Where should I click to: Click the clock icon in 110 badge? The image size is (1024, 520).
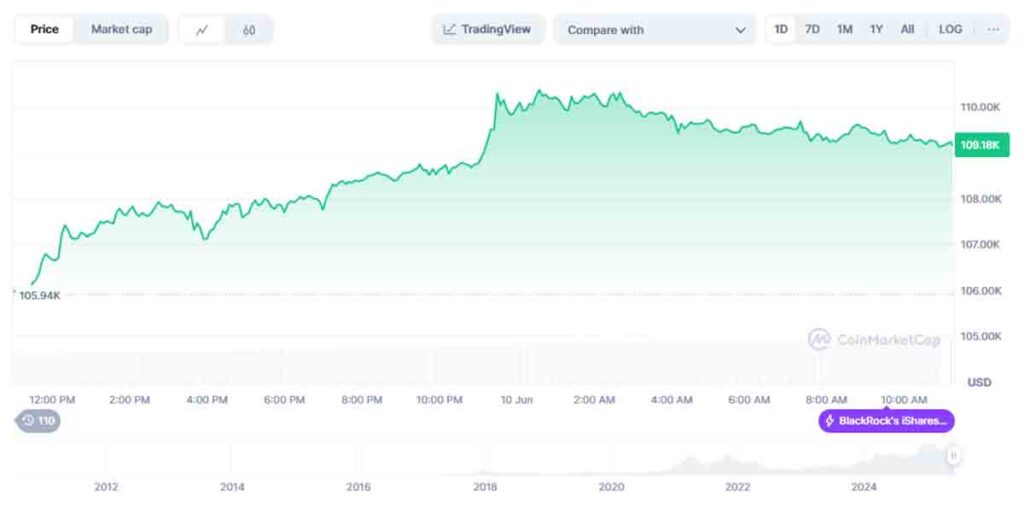tap(28, 421)
